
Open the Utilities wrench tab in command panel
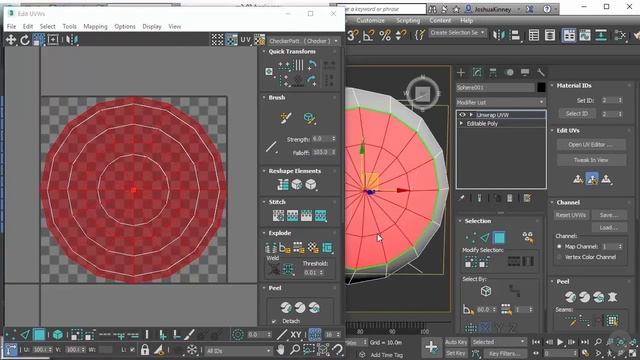pyautogui.click(x=541, y=73)
